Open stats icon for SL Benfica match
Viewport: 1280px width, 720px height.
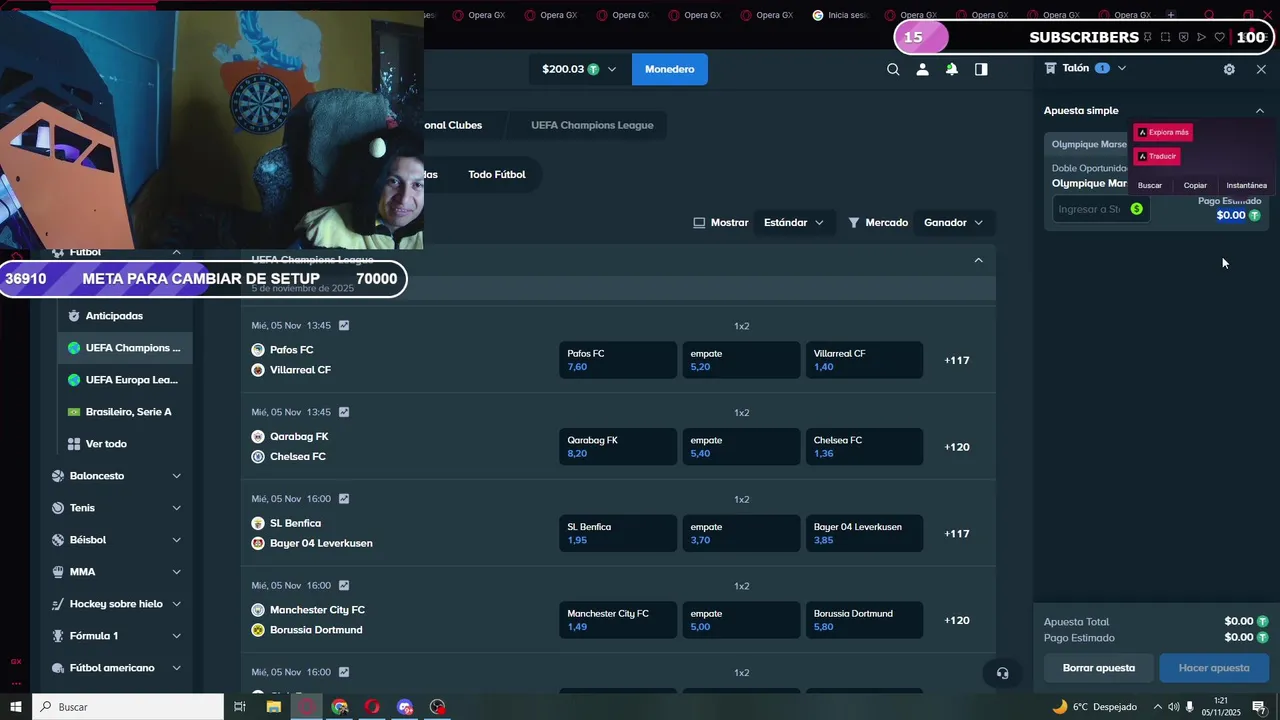344,499
